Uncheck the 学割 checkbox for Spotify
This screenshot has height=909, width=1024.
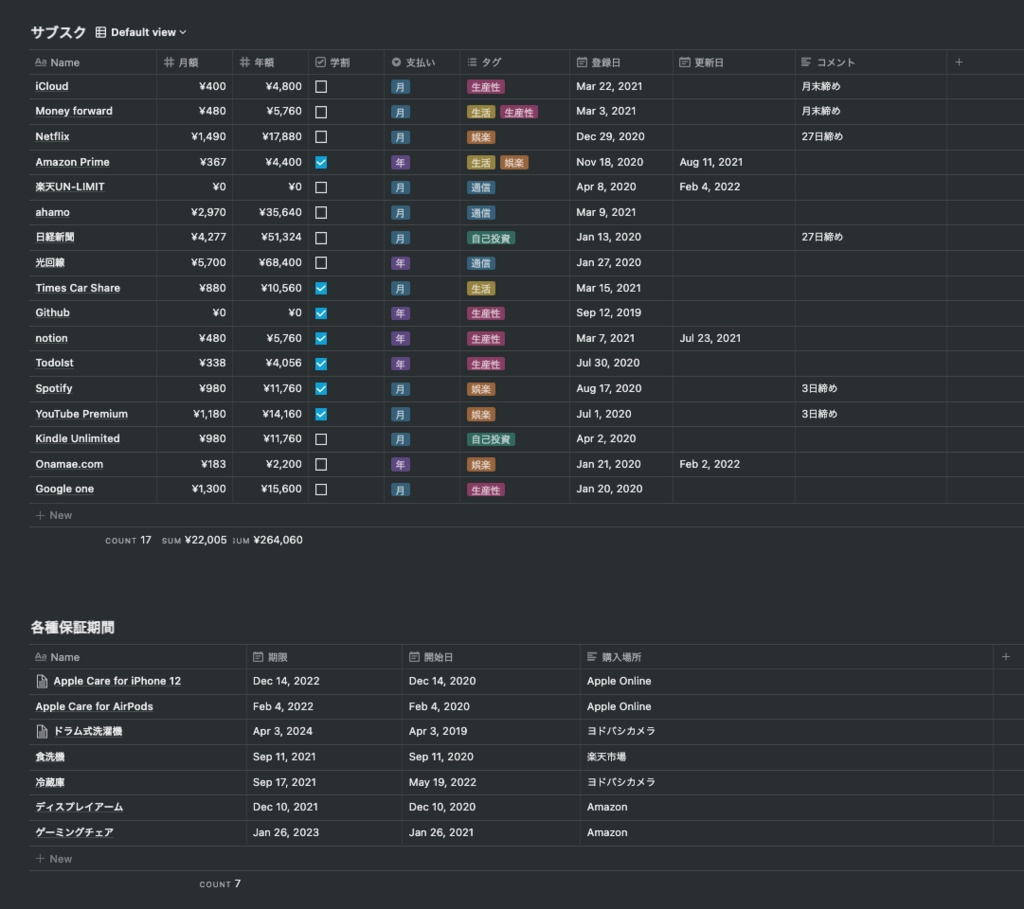click(x=321, y=388)
